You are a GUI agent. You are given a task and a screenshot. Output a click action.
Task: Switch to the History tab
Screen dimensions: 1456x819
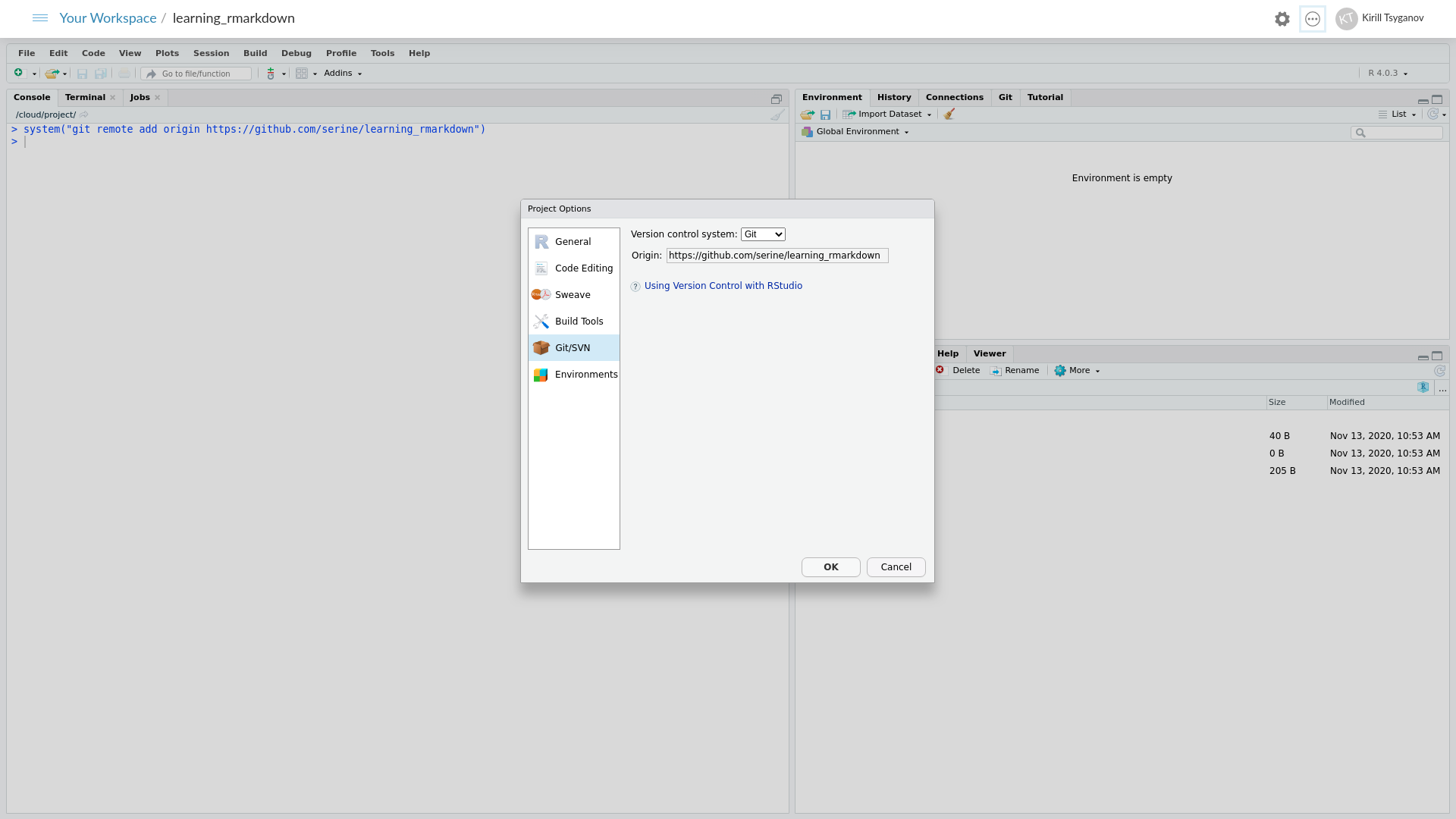[894, 98]
